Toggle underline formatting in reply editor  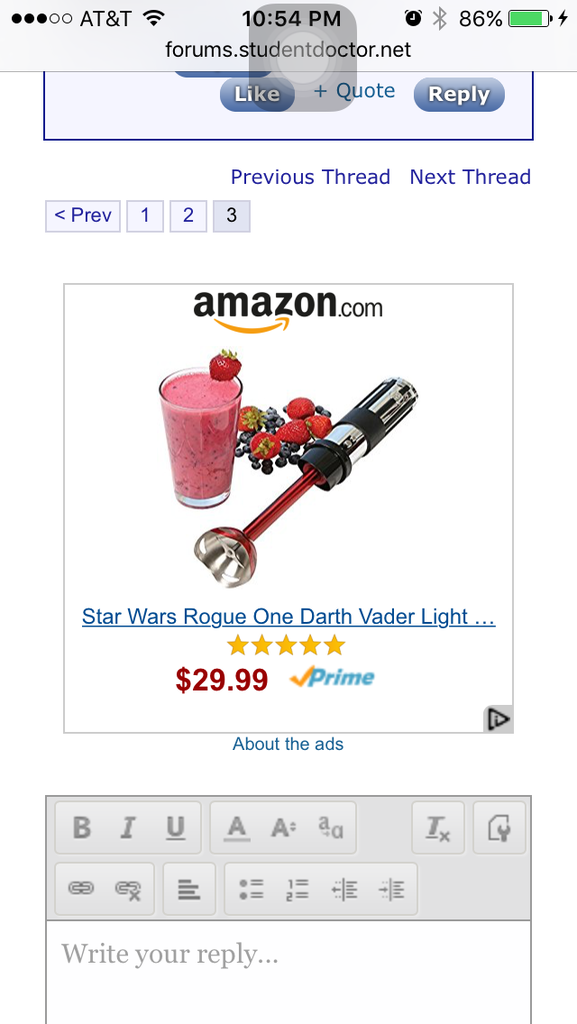(175, 828)
